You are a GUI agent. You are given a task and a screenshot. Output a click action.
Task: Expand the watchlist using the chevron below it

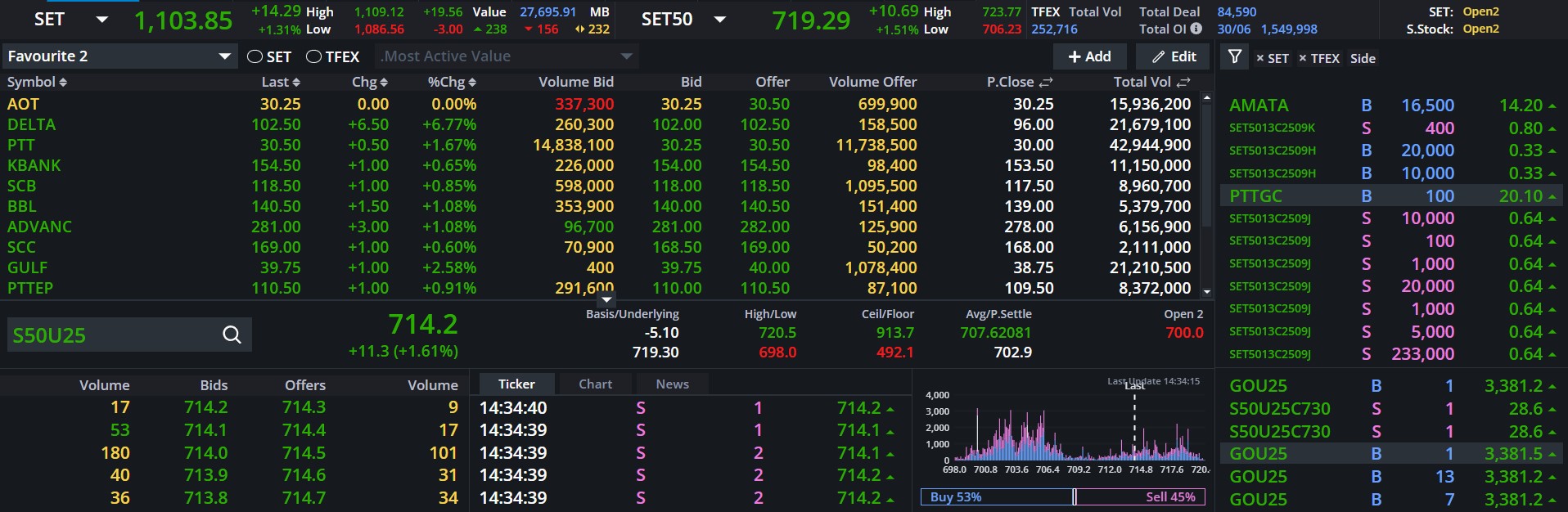click(606, 300)
